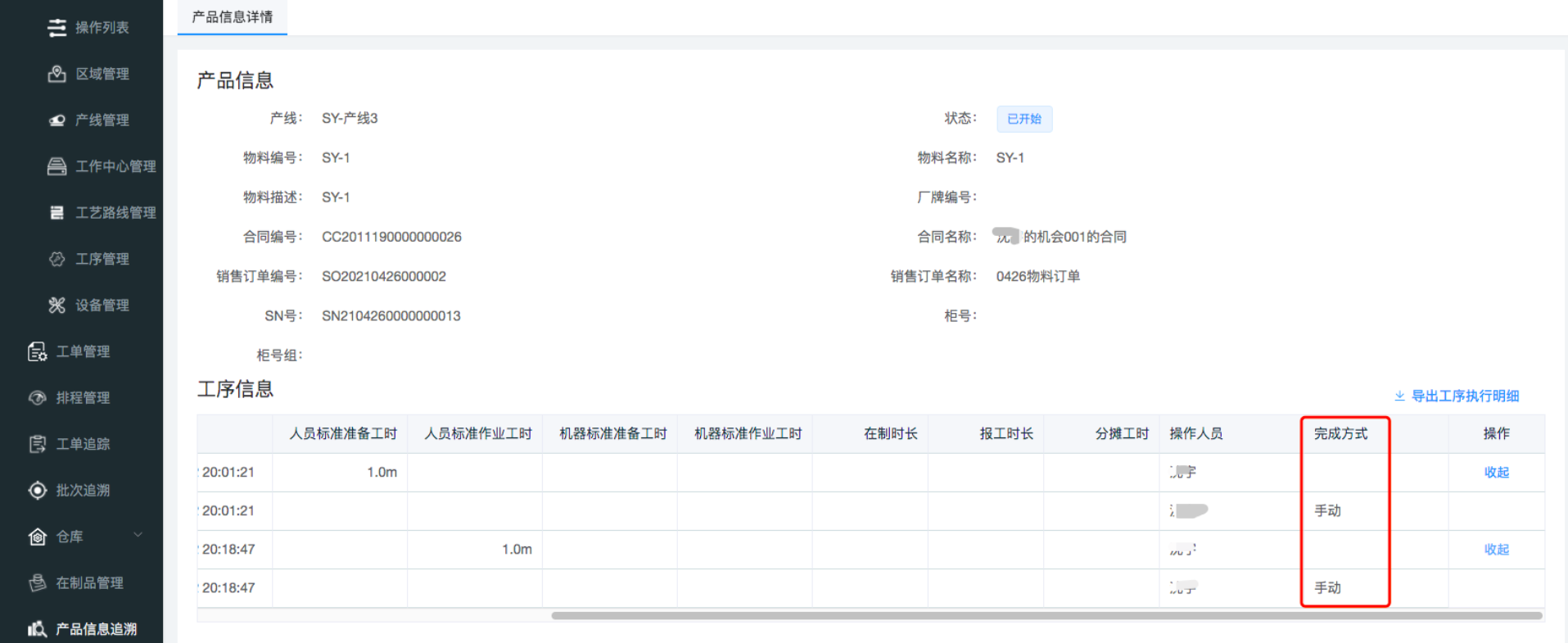
Task: Click the 产线管理 sidebar icon
Action: pos(56,120)
